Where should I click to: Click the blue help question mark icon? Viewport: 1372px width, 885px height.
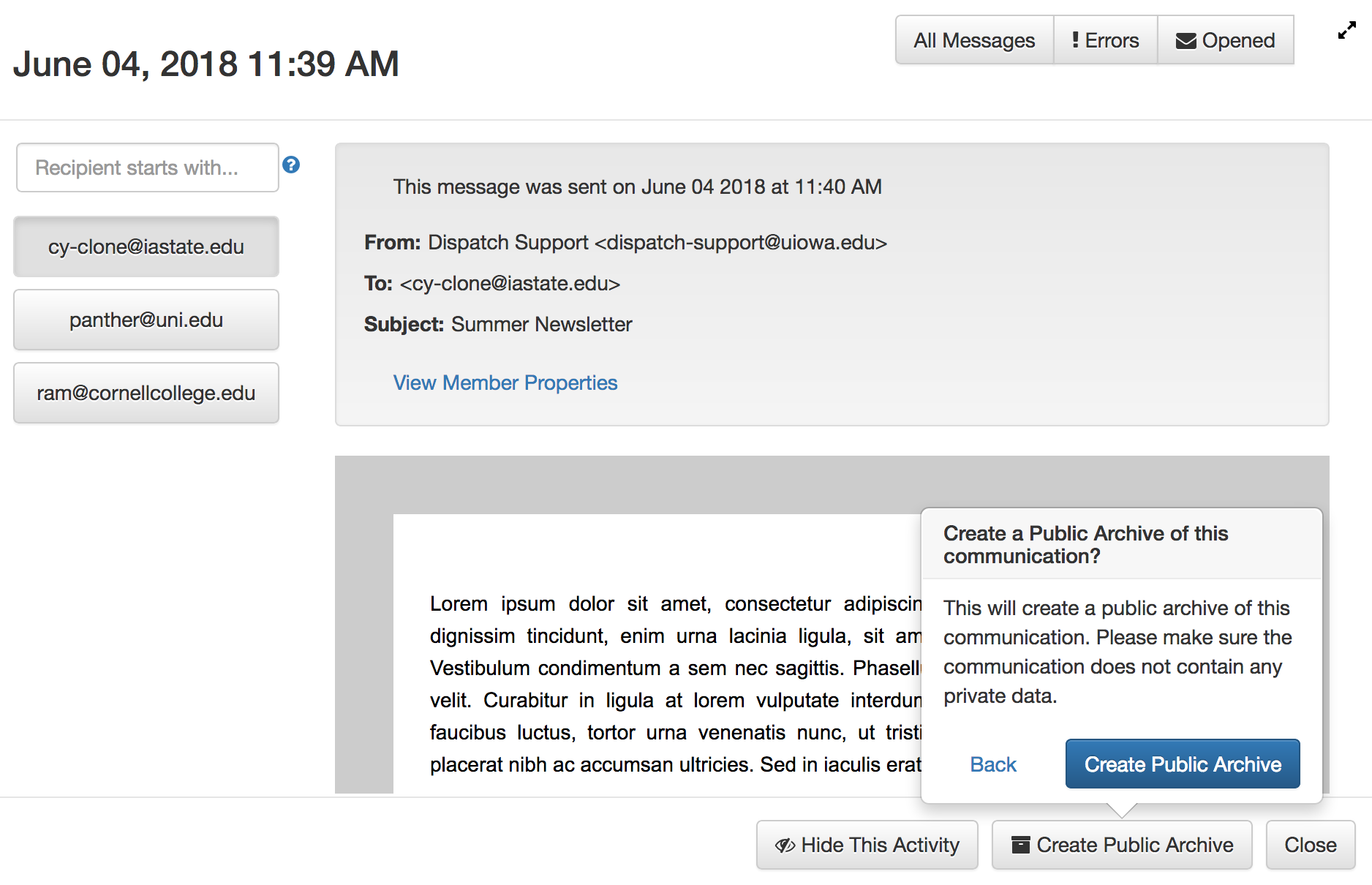291,165
